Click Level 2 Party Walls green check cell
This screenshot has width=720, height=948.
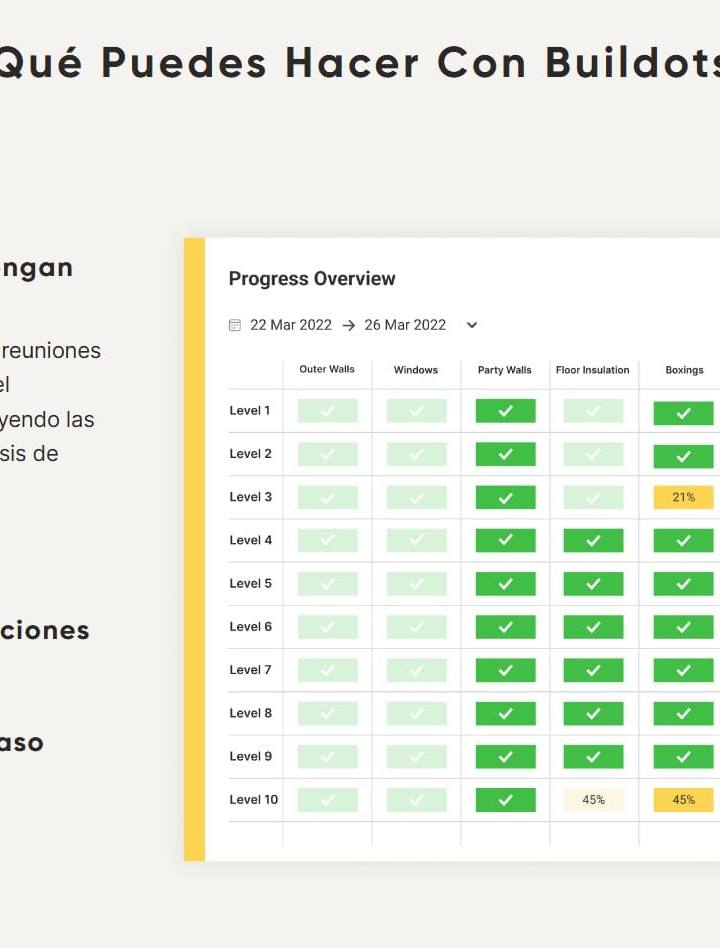[x=505, y=454]
